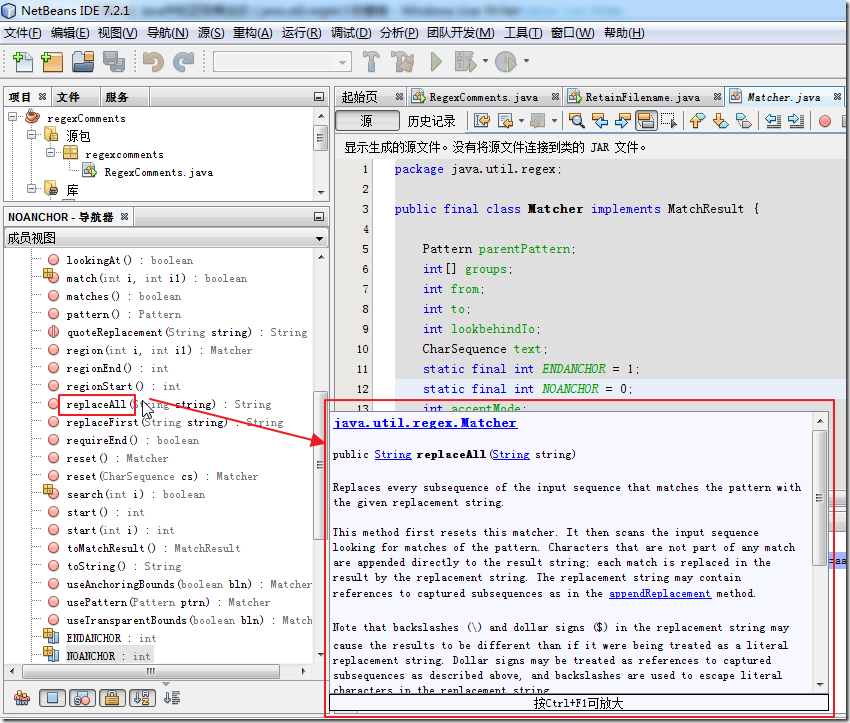
Task: Open RegexComments.java in the project tree
Action: pos(158,172)
